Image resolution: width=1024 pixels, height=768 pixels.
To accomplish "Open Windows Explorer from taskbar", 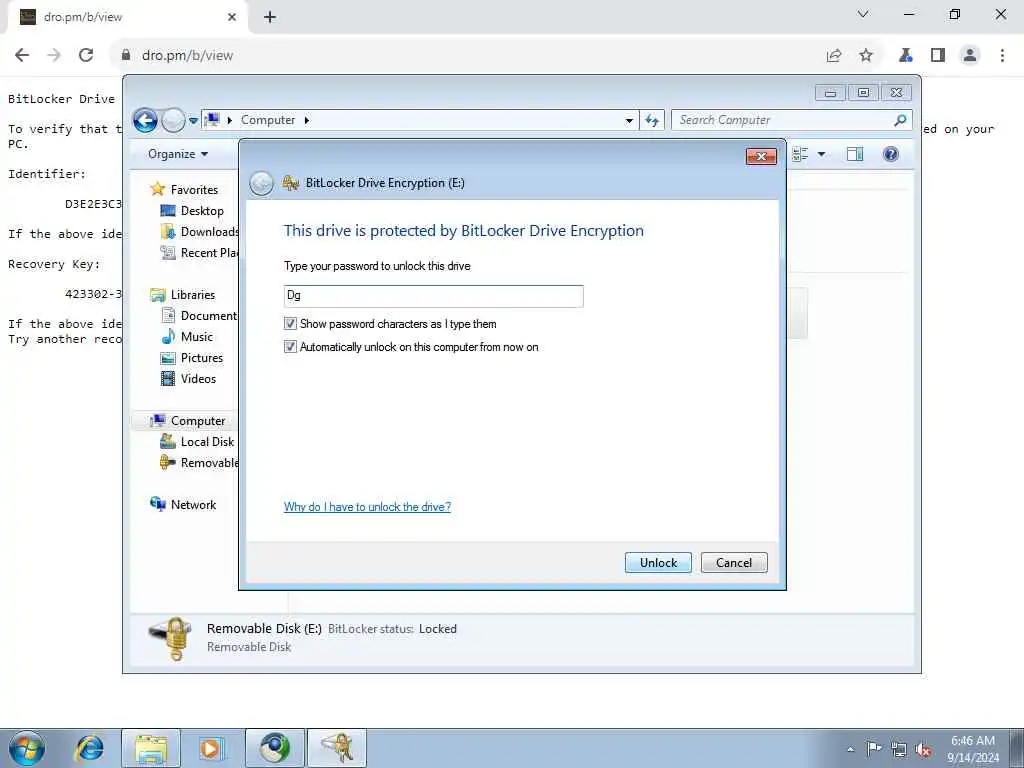I will click(151, 748).
